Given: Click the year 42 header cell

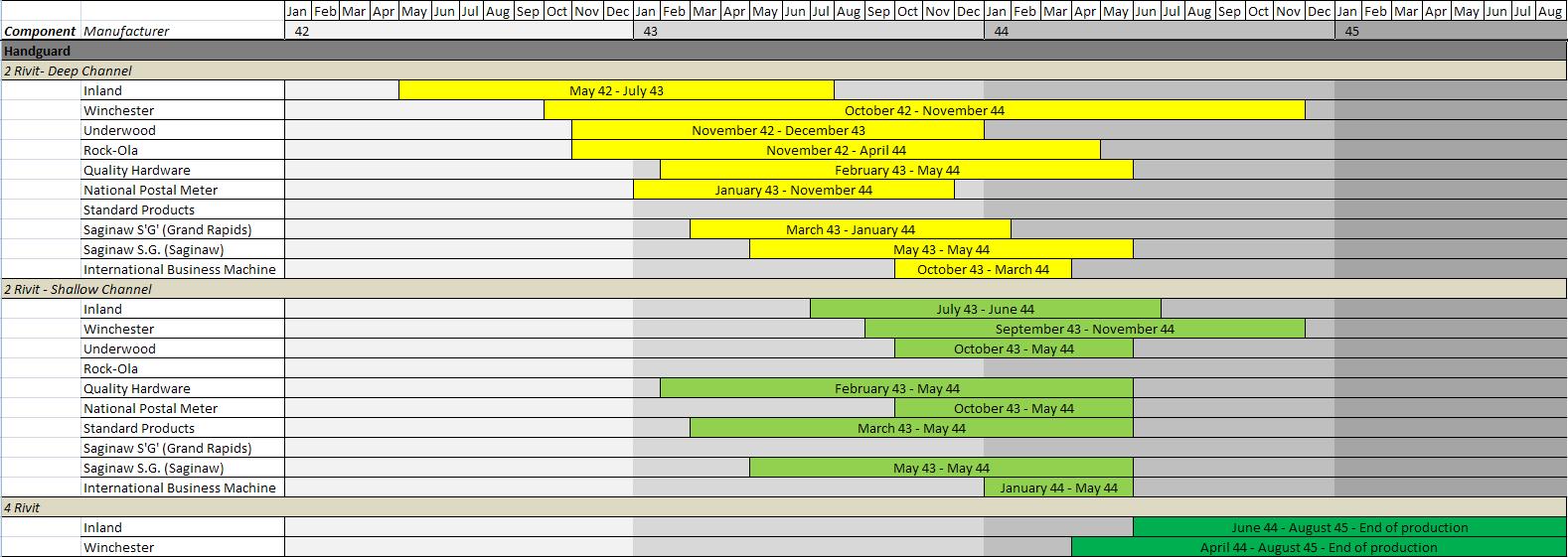Looking at the screenshot, I should tap(459, 31).
